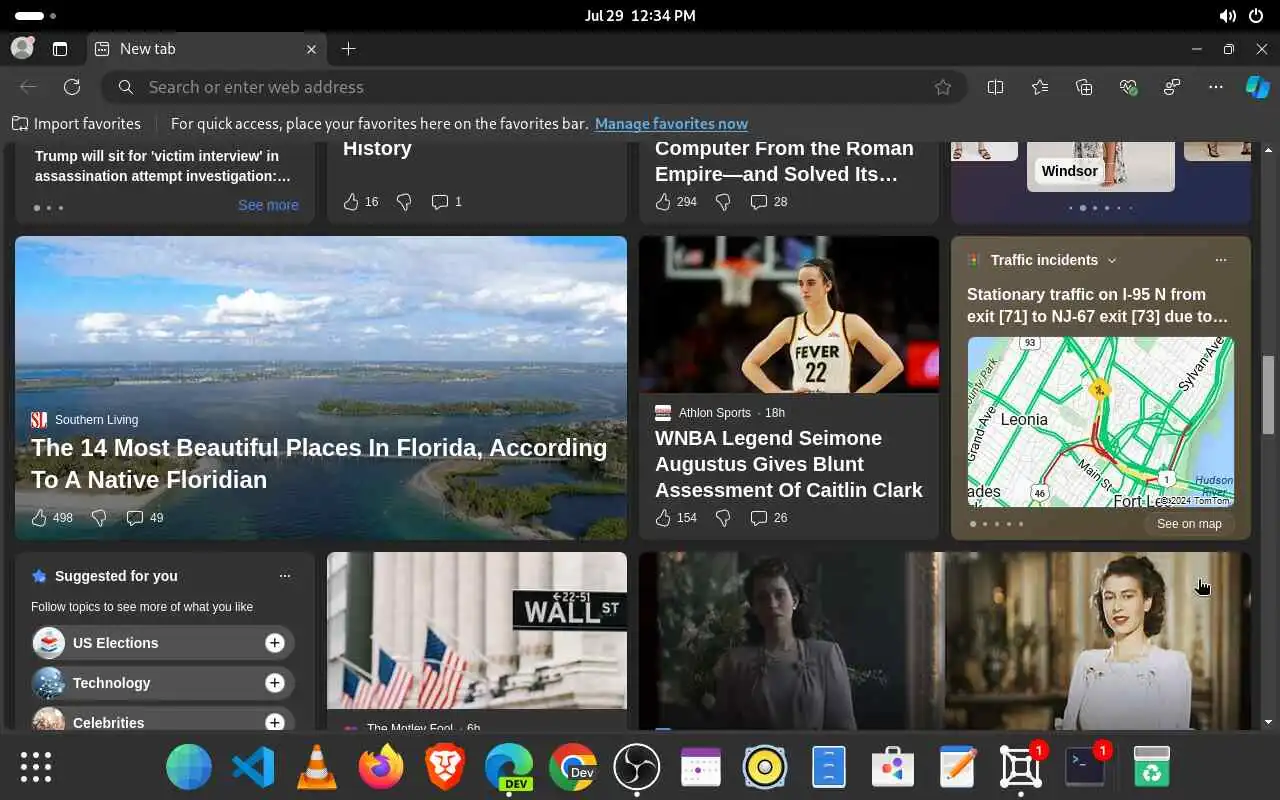Open the Software store bag icon
1280x800 pixels.
point(893,768)
